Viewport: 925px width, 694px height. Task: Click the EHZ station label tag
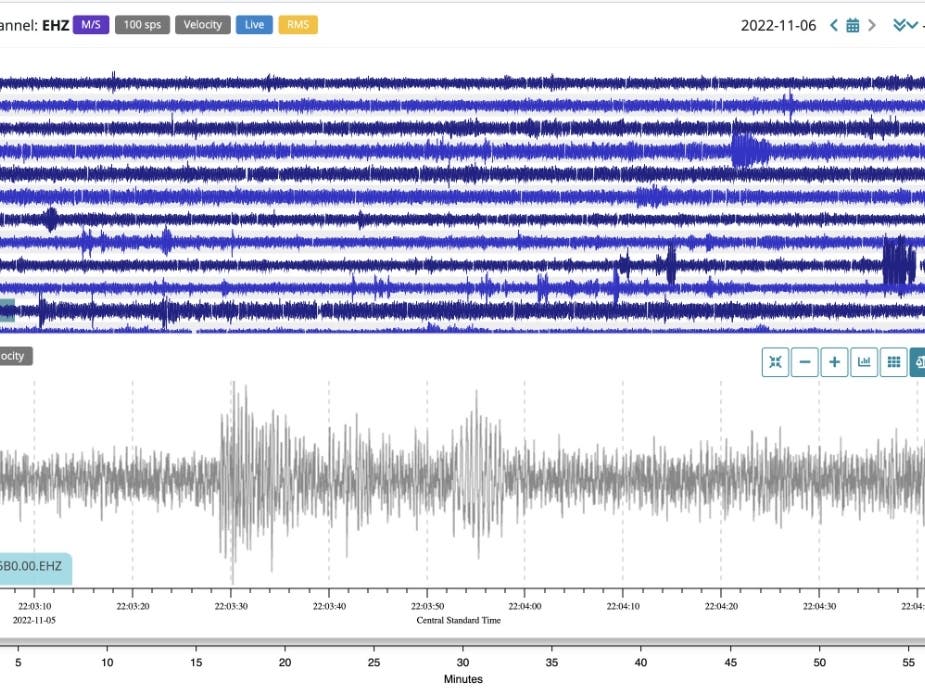34,566
